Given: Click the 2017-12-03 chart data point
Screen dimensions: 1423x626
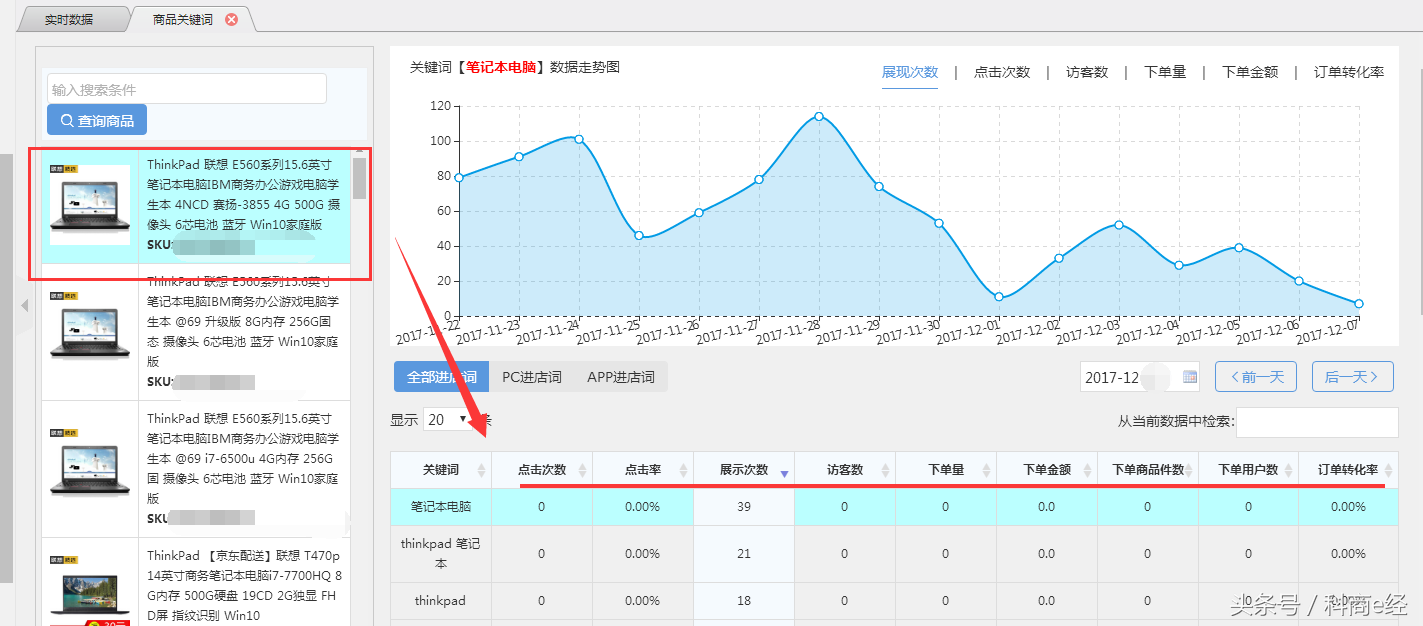Looking at the screenshot, I should pos(1119,225).
